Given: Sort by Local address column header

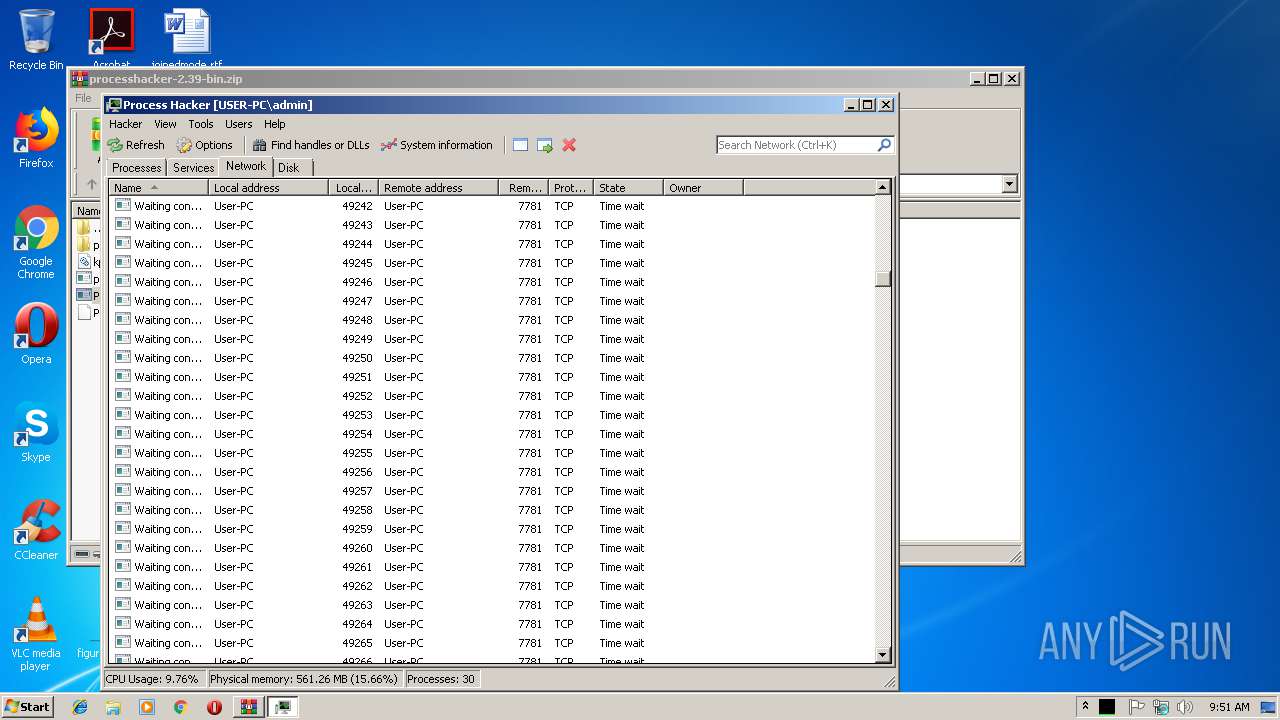Looking at the screenshot, I should 269,187.
